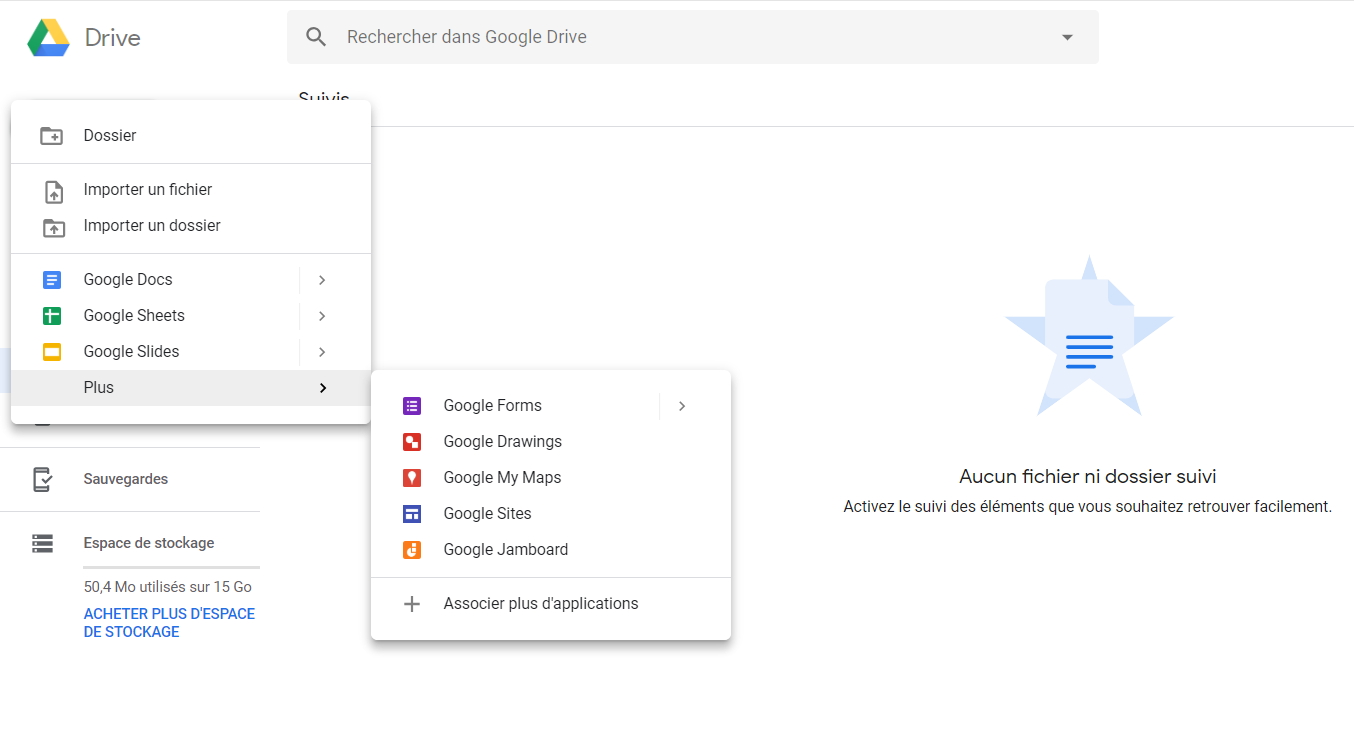Select Associer plus d'applications
This screenshot has height=753, width=1354.
coord(551,604)
